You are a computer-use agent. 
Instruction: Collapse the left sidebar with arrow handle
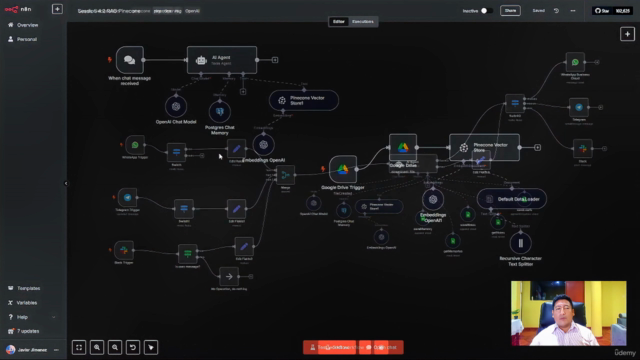pyautogui.click(x=66, y=183)
